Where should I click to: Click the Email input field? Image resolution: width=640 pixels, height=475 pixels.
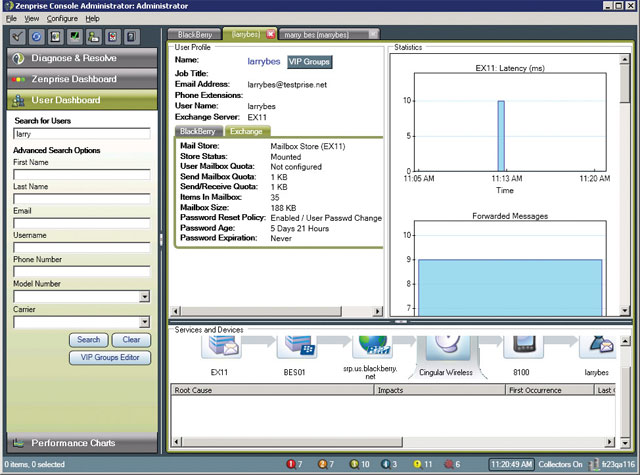pos(82,223)
